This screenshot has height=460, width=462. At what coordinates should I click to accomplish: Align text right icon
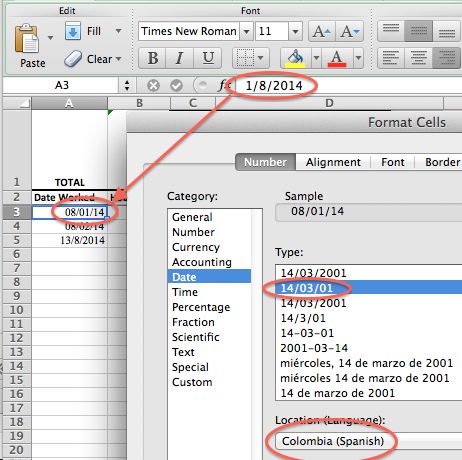point(447,58)
